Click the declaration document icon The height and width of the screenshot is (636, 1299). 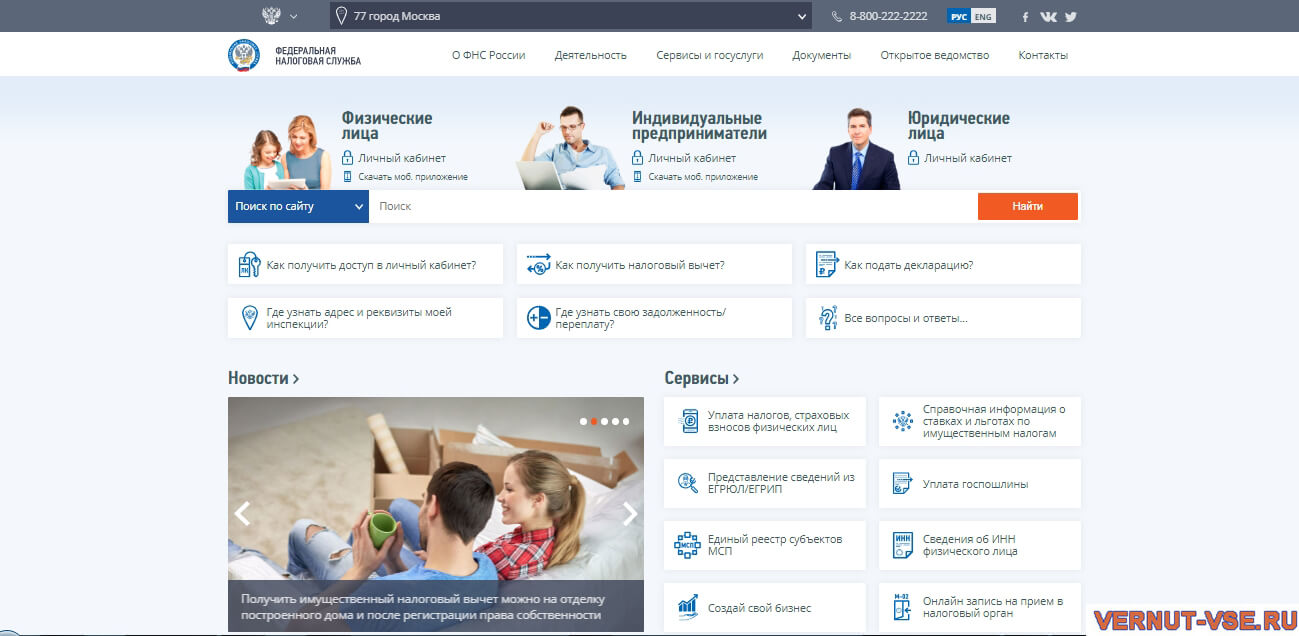pos(826,265)
